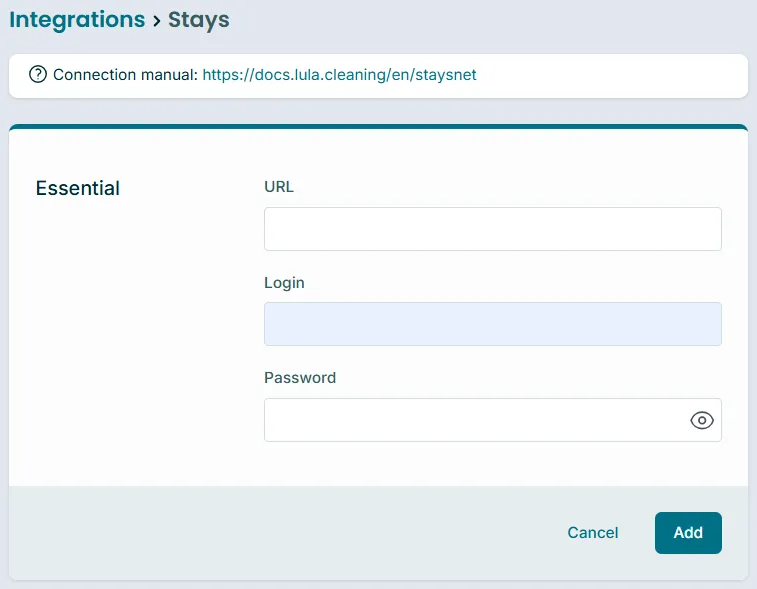Image resolution: width=757 pixels, height=589 pixels.
Task: Open the Integrations breadcrumb link
Action: click(x=77, y=20)
